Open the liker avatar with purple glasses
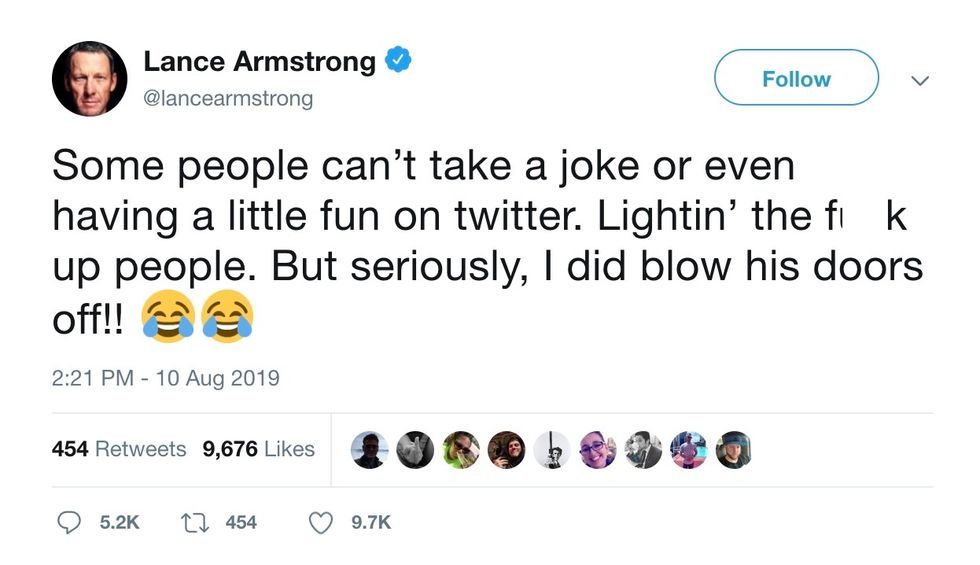This screenshot has height=565, width=980. [597, 451]
